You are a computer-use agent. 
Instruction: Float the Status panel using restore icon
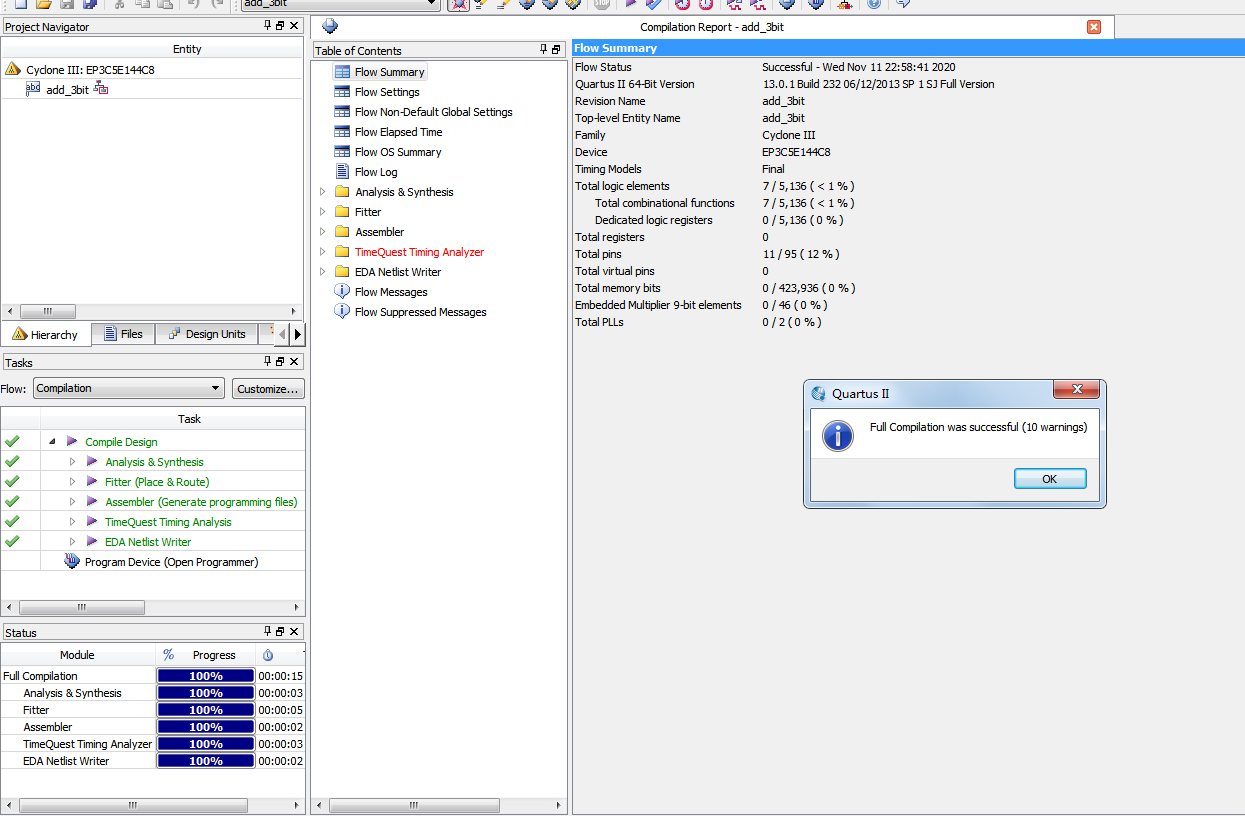pyautogui.click(x=280, y=632)
